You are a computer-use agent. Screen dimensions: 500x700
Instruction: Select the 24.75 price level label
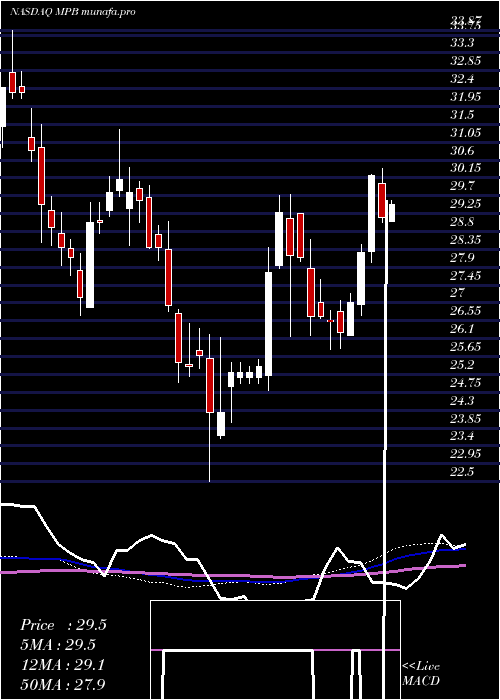(x=466, y=383)
